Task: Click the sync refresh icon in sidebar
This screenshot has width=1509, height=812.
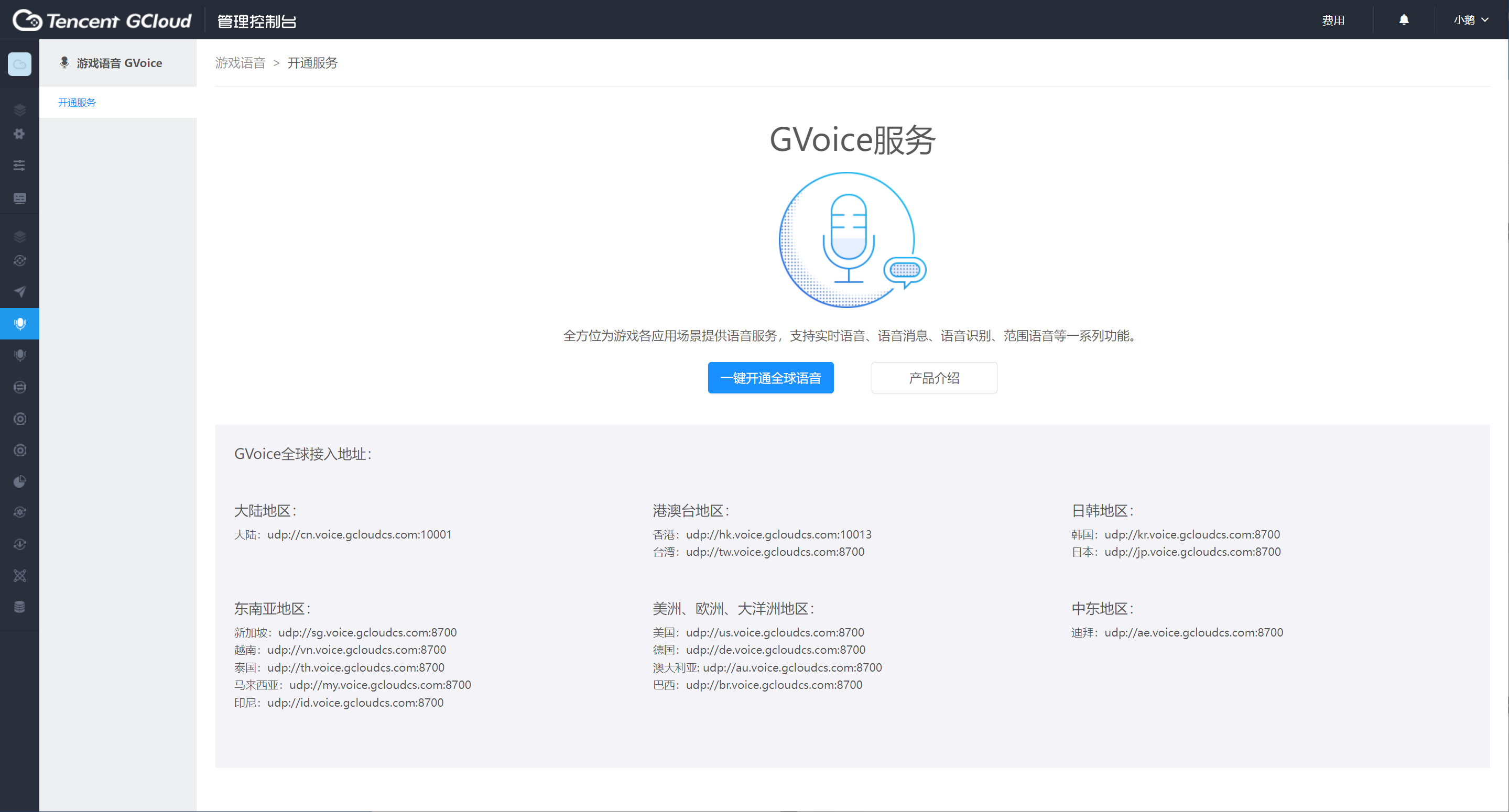Action: pos(19,261)
